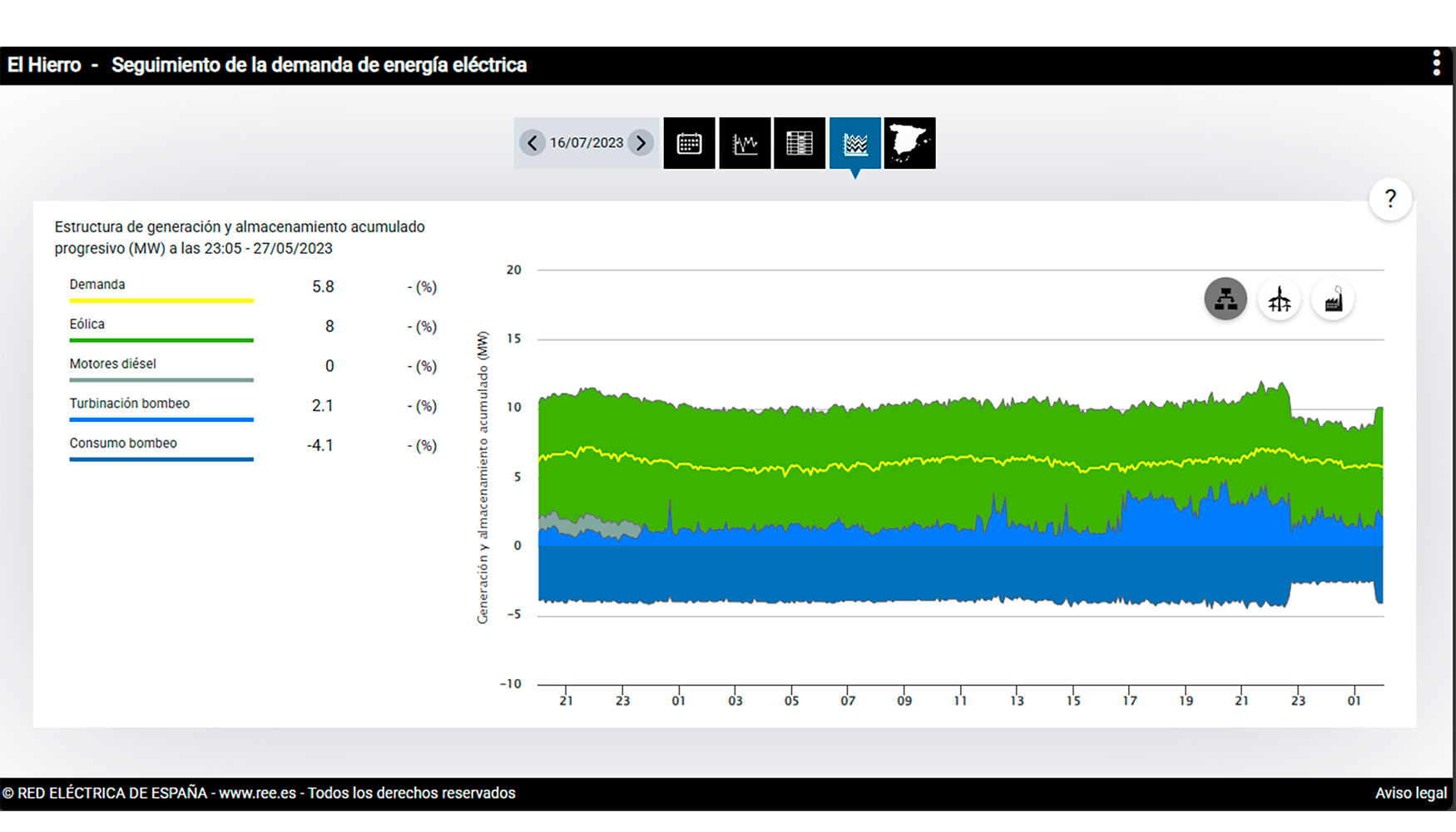The height and width of the screenshot is (832, 1456).
Task: Toggle the Motores diésel legend entry
Action: pyautogui.click(x=113, y=364)
